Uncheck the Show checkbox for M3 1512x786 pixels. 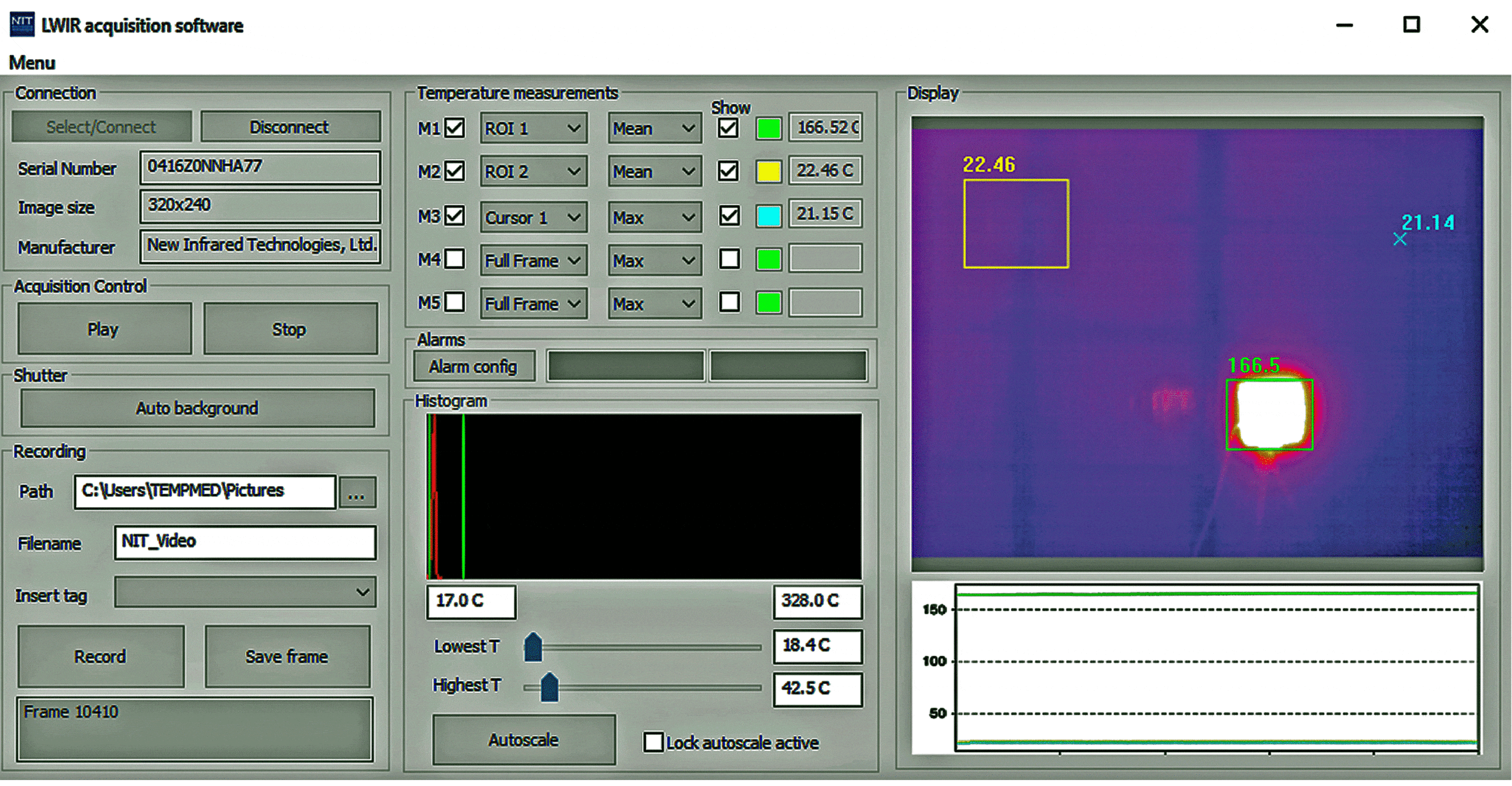[x=729, y=216]
